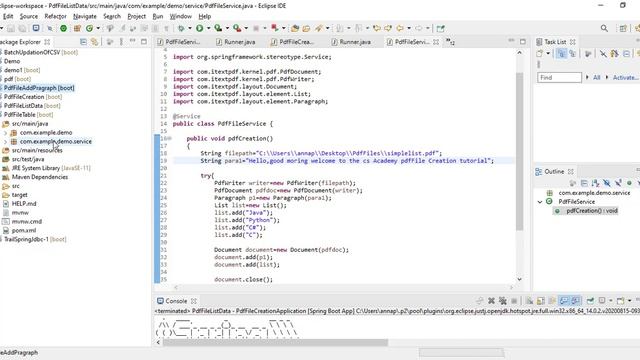
Task: Toggle Hide Non-Public members in Outline
Action: pyautogui.click(x=629, y=183)
